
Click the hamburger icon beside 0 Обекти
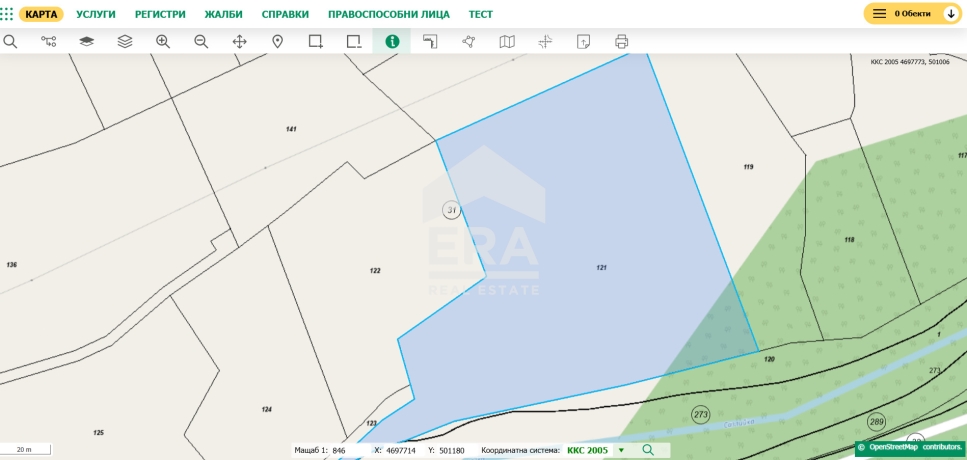pyautogui.click(x=879, y=14)
